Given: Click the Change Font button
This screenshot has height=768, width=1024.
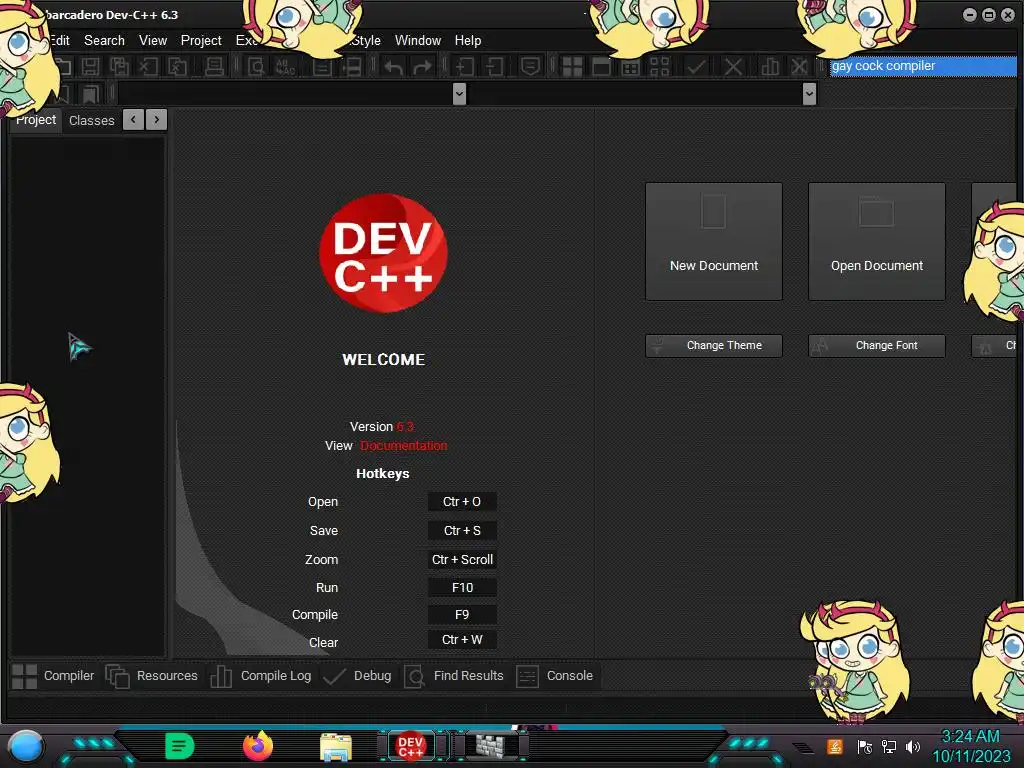Looking at the screenshot, I should [876, 345].
